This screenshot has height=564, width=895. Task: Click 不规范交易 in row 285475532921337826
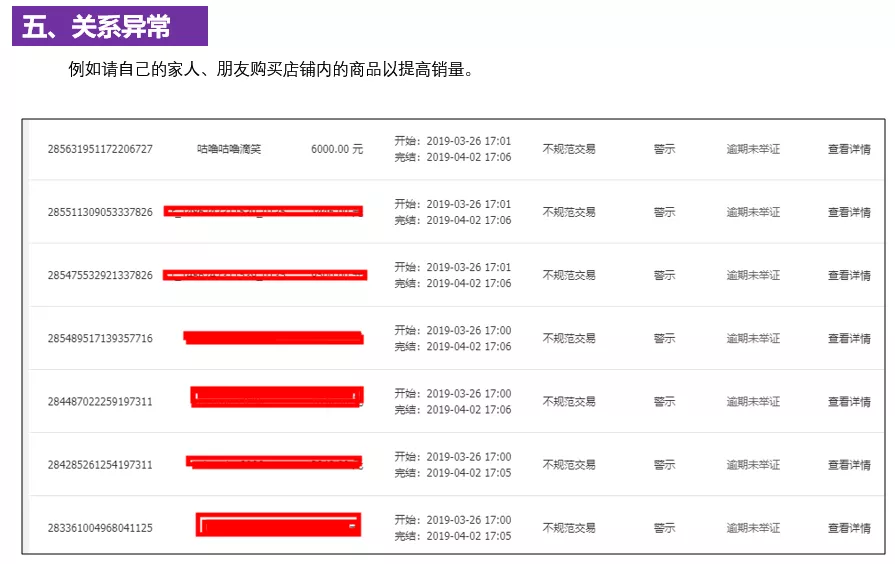(569, 275)
